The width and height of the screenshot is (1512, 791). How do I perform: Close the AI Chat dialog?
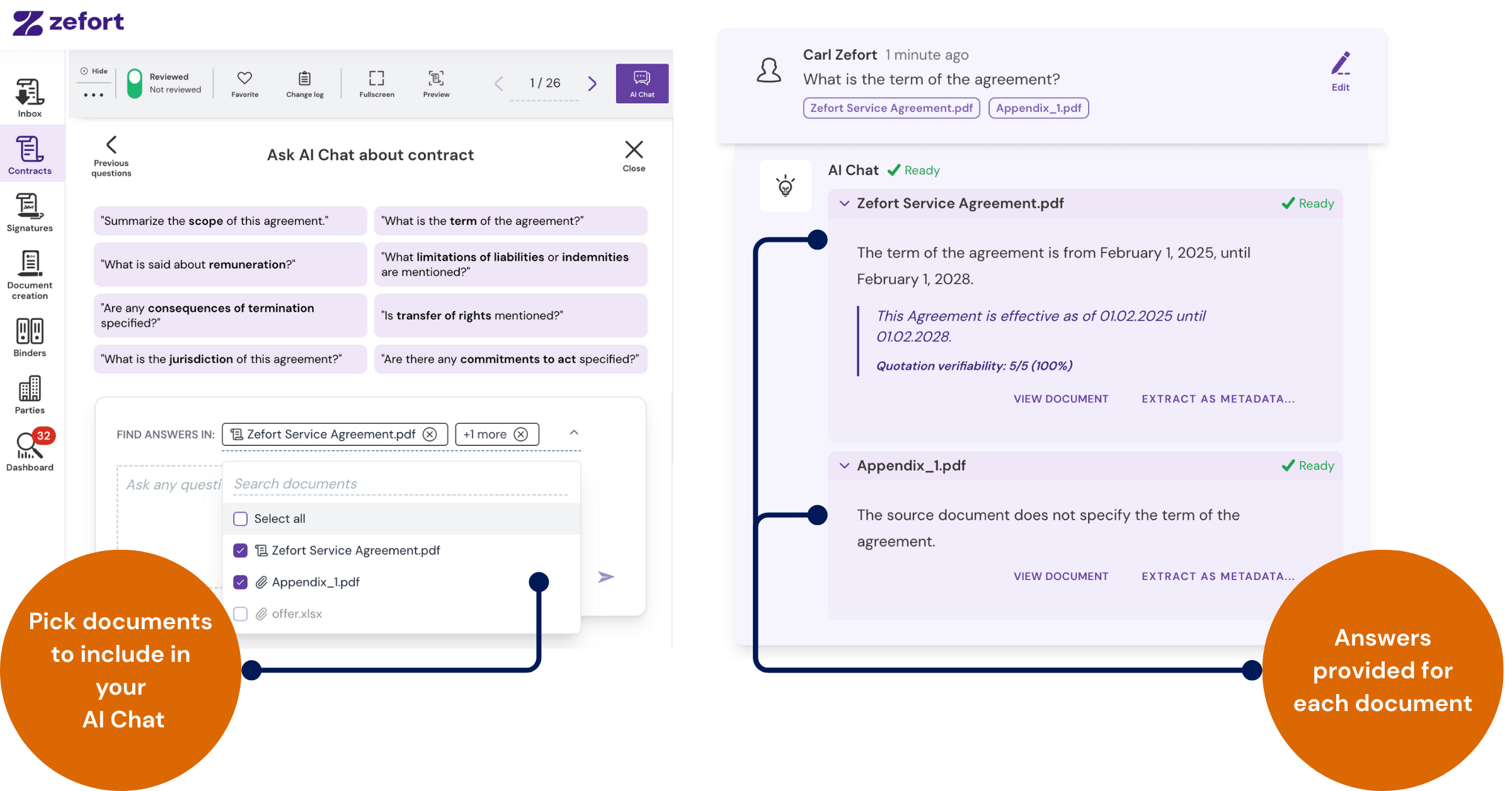[x=634, y=156]
